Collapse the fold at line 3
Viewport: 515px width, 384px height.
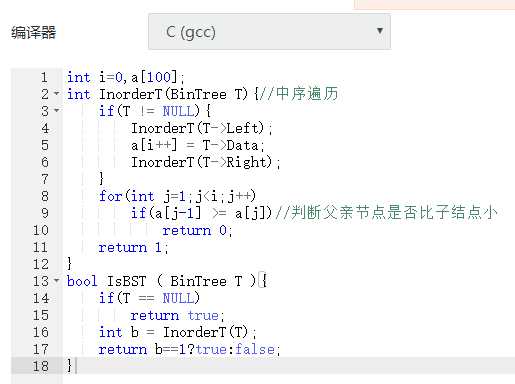coord(57,110)
